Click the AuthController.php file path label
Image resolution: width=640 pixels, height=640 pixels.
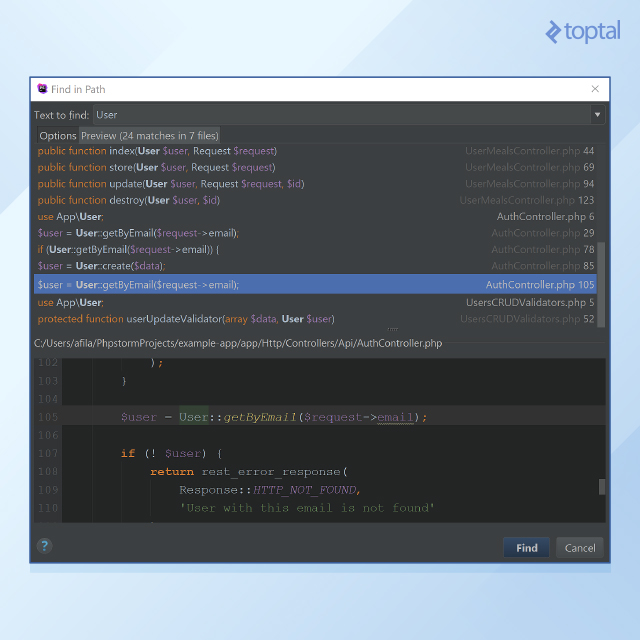tap(238, 343)
